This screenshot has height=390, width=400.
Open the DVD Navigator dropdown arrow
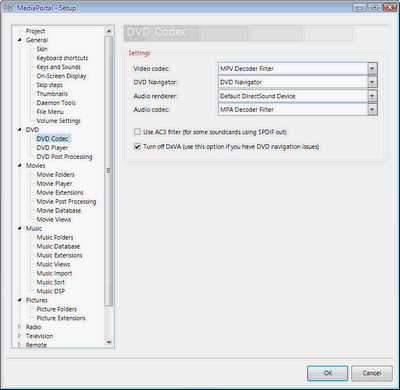372,82
